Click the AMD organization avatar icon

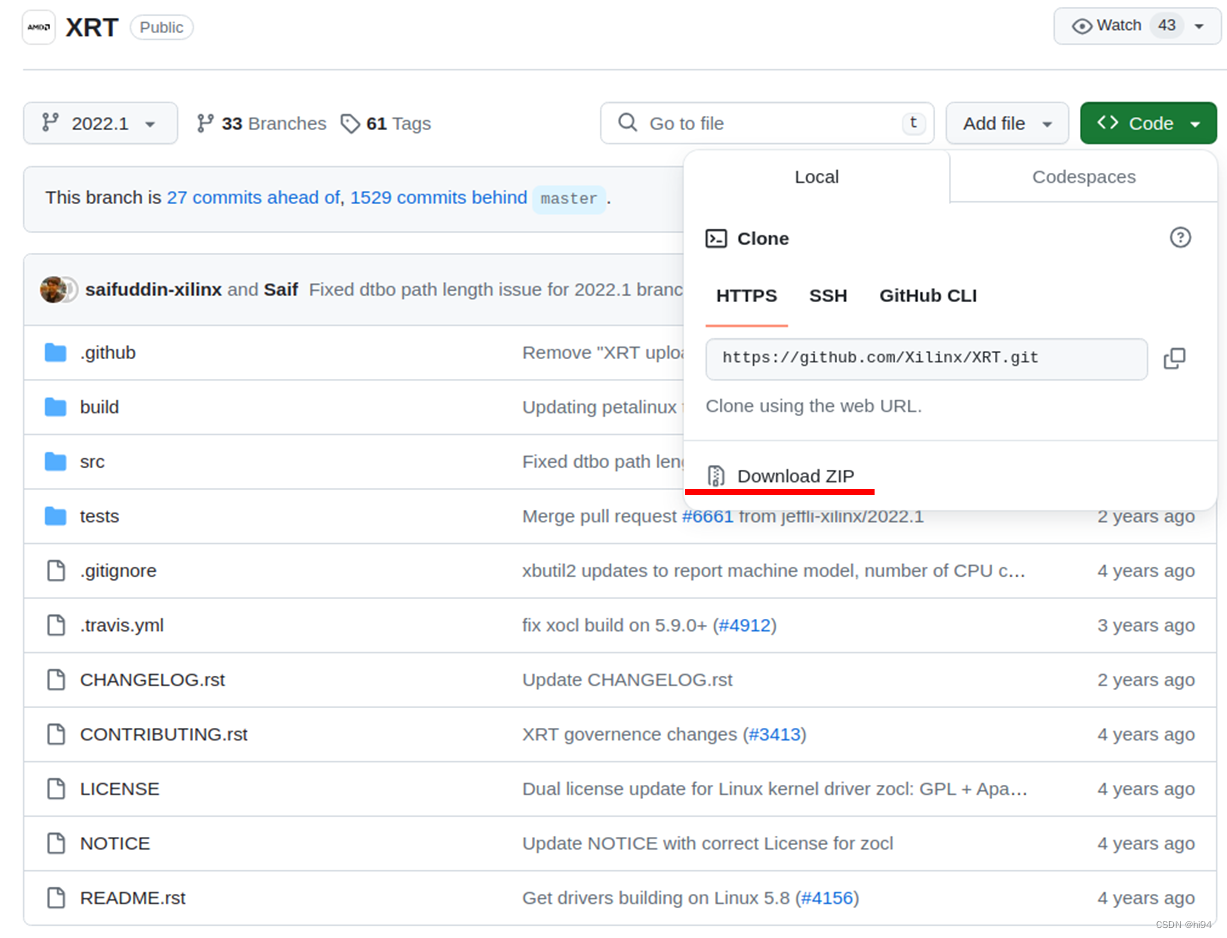click(38, 27)
